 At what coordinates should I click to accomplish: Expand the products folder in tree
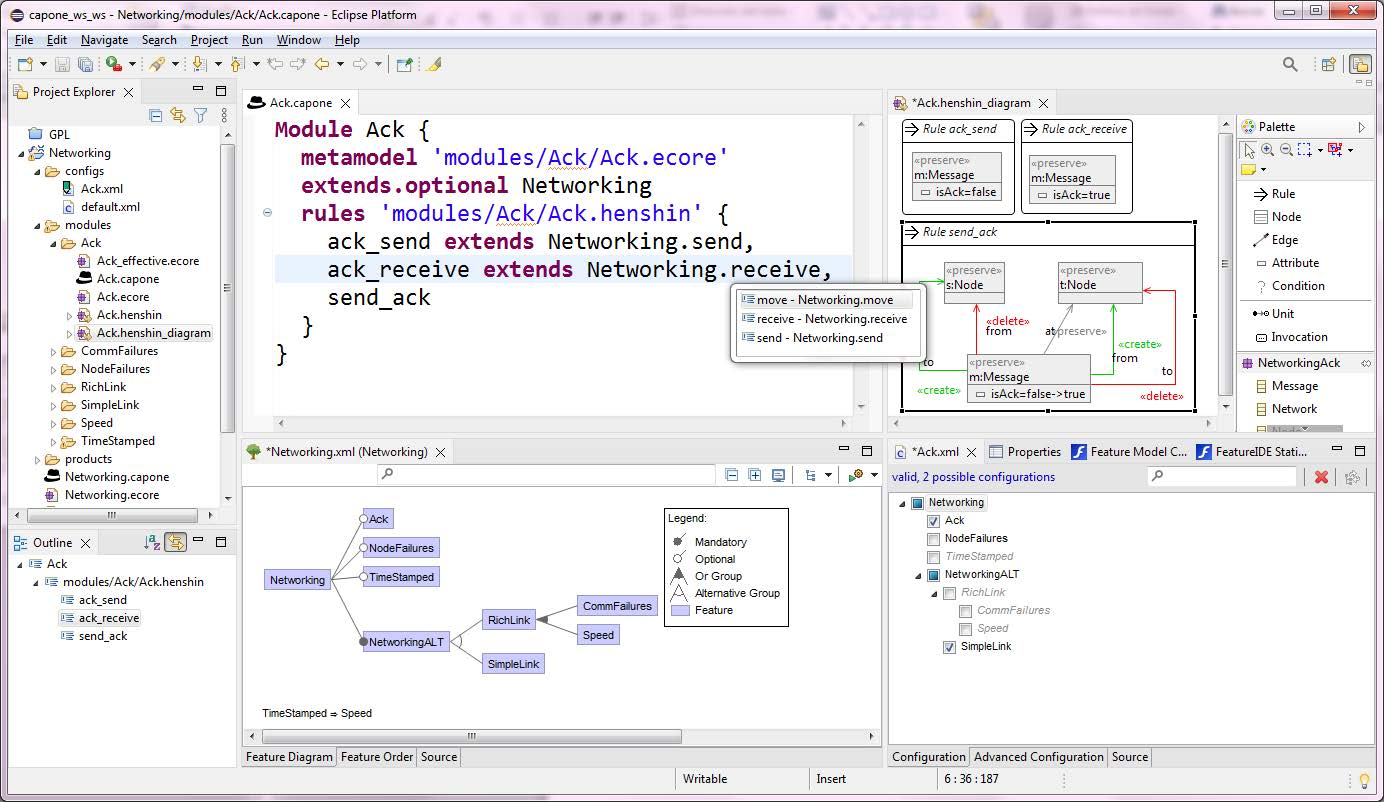(x=38, y=459)
